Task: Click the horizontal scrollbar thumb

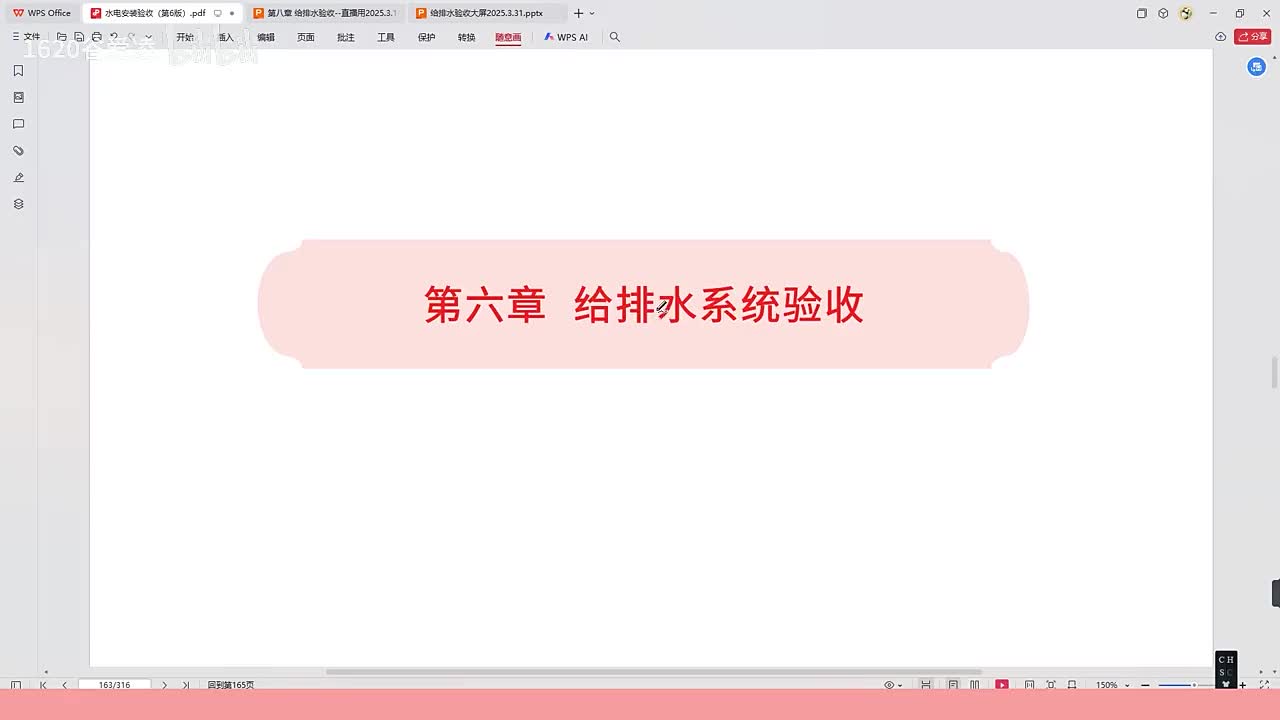Action: point(654,672)
